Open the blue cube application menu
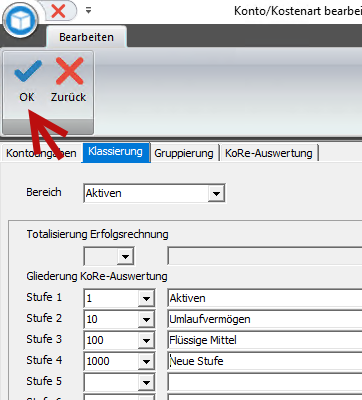 point(20,21)
